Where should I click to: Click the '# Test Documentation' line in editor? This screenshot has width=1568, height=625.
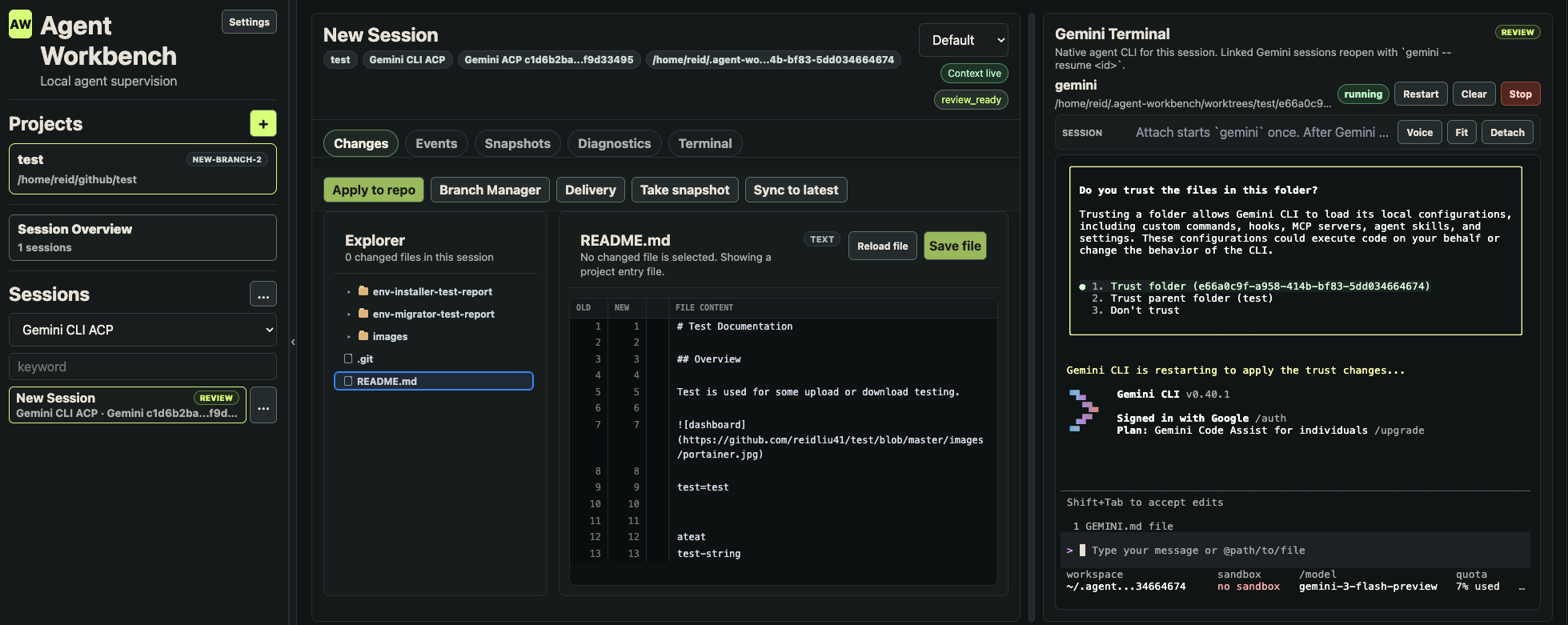735,327
